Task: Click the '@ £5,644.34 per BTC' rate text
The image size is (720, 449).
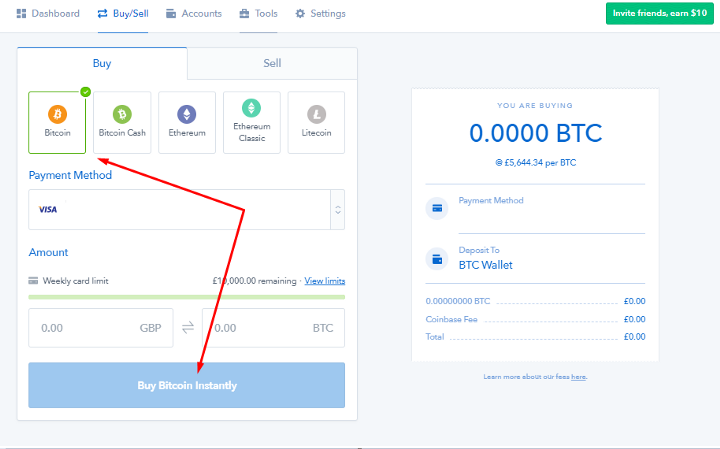Action: (535, 163)
